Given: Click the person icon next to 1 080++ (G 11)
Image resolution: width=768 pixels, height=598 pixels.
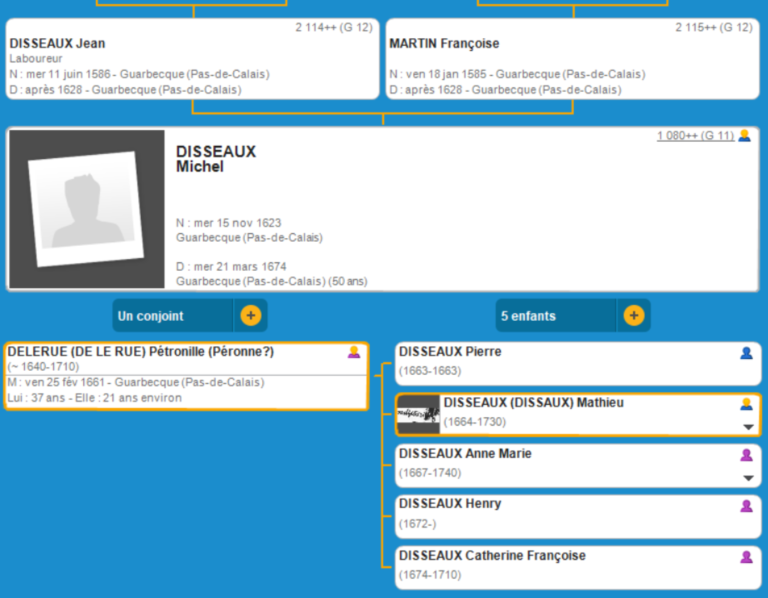Looking at the screenshot, I should coord(744,136).
